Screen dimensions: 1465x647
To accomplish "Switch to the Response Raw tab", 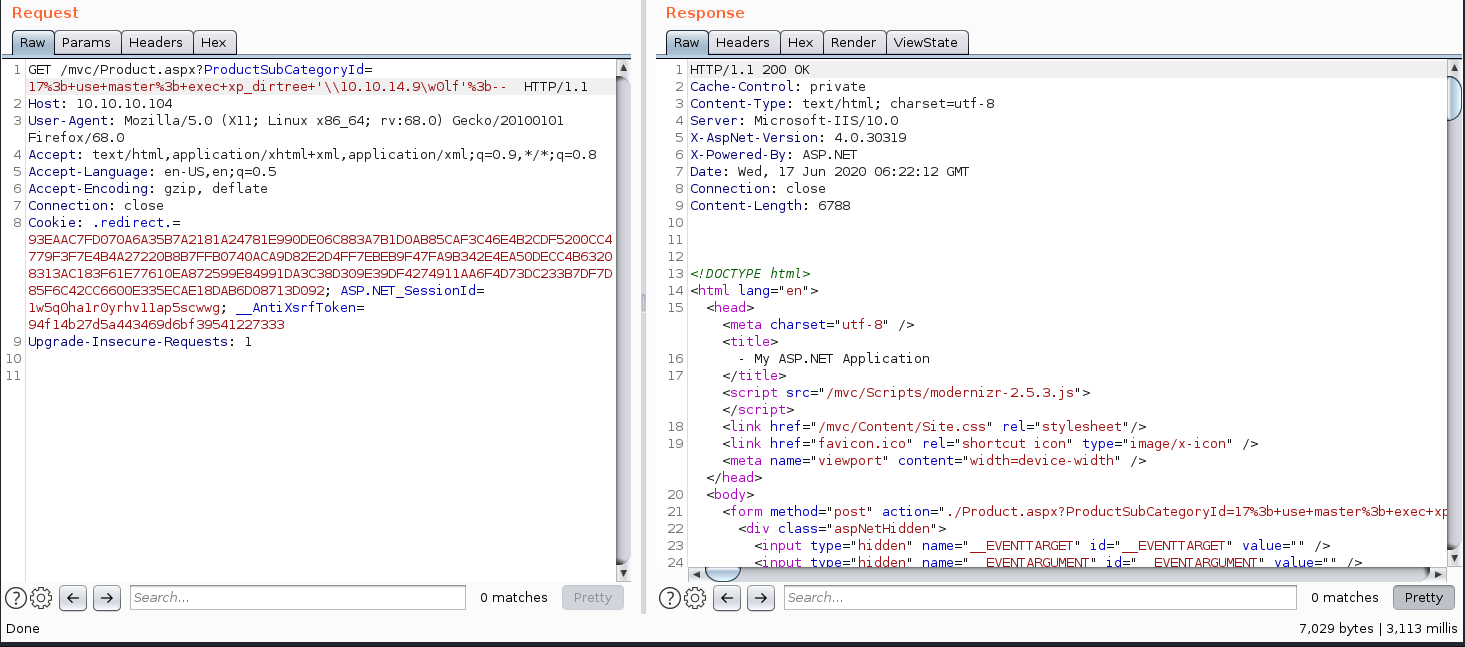I will point(686,42).
